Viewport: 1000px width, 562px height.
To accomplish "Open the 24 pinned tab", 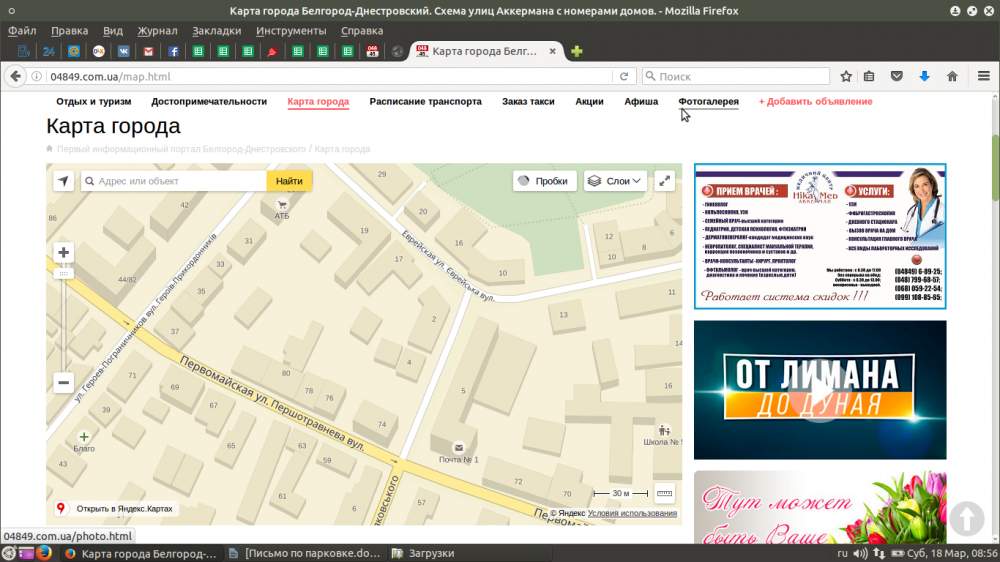I will tap(48, 52).
